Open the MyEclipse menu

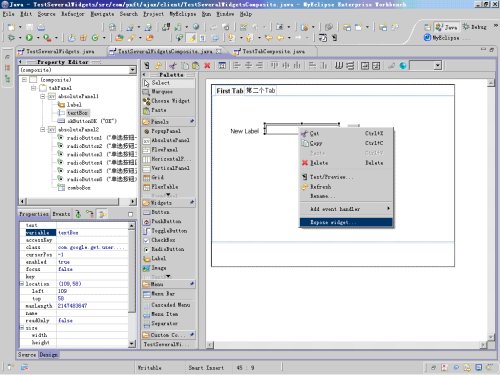pos(182,14)
